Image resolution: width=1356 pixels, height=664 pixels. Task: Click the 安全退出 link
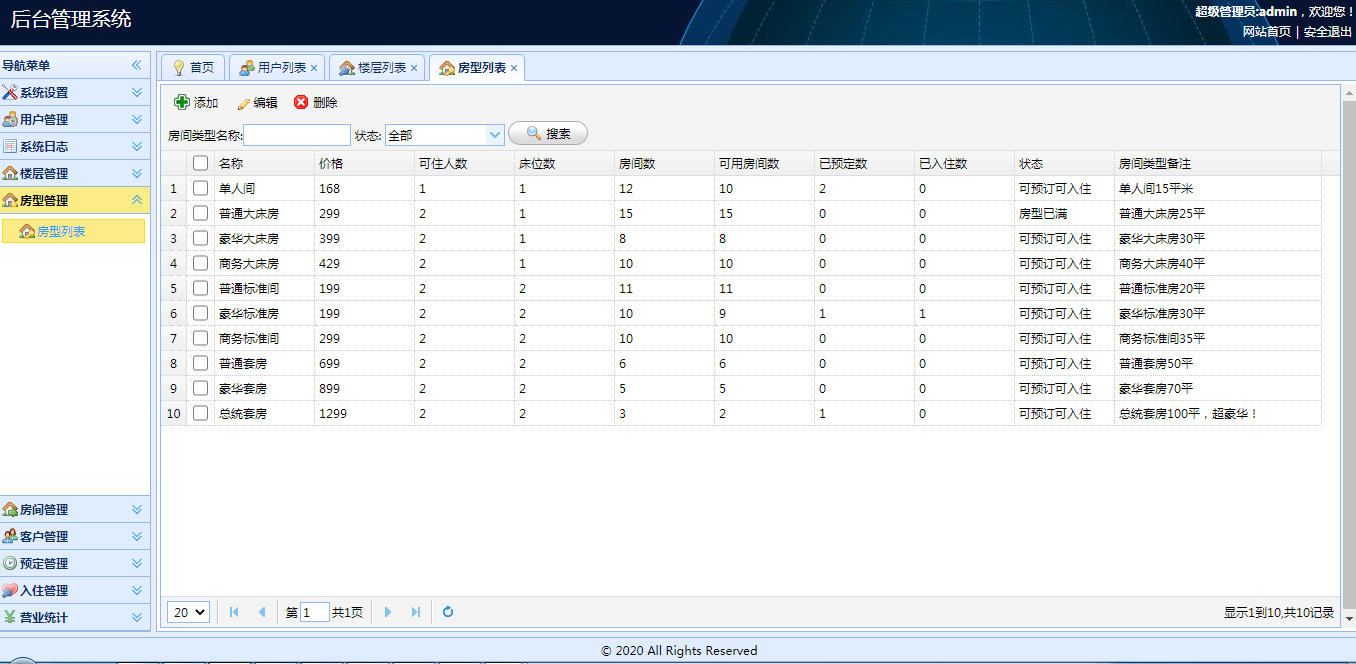(1328, 31)
